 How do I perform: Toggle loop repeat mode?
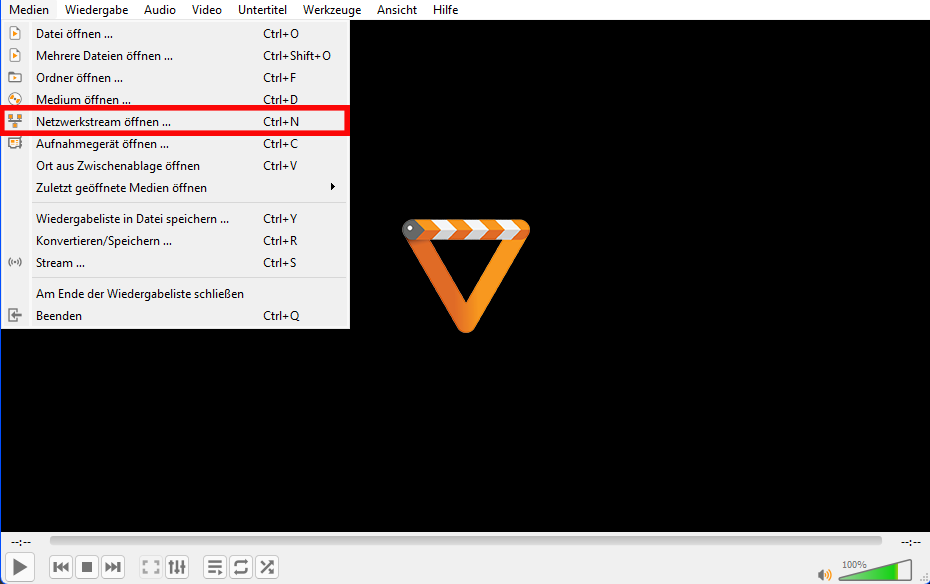[241, 567]
